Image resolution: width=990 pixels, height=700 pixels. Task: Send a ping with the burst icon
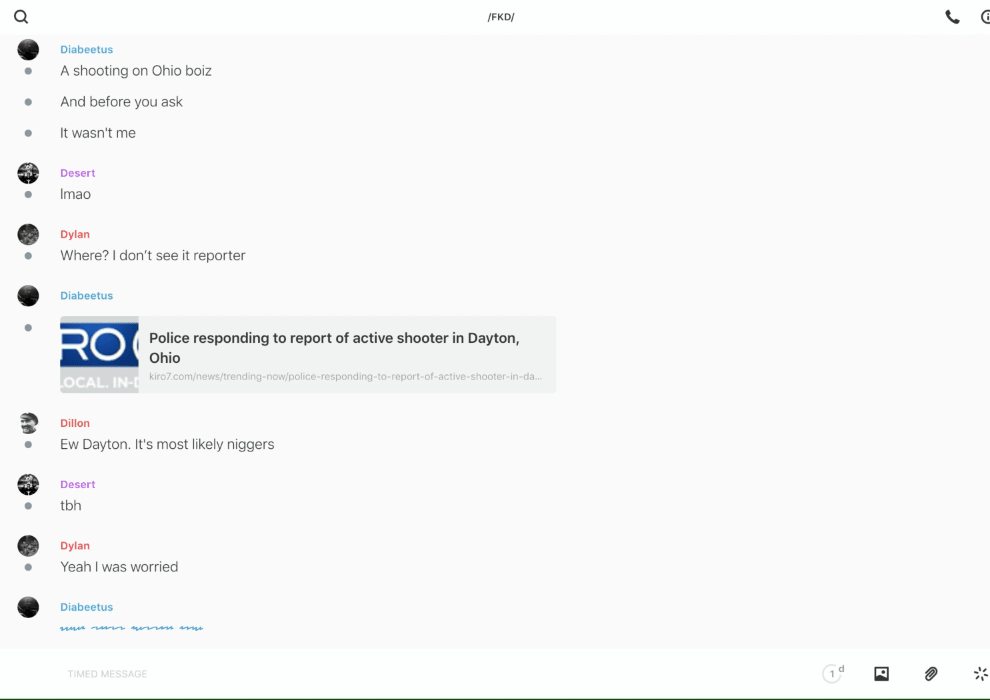pos(980,674)
